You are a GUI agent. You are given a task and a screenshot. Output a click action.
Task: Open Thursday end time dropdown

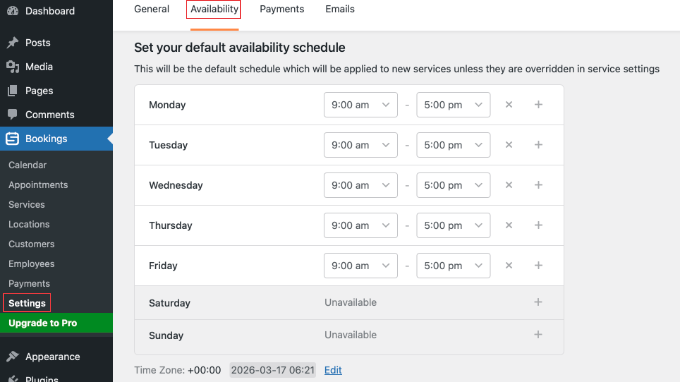pos(453,225)
